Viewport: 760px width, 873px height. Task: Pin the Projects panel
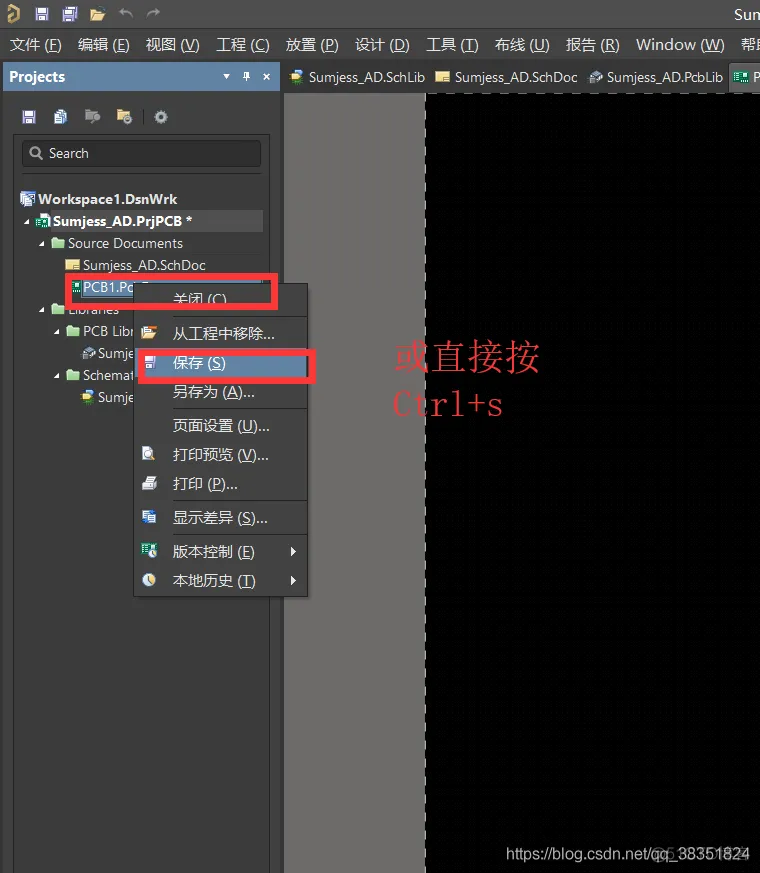click(x=246, y=76)
